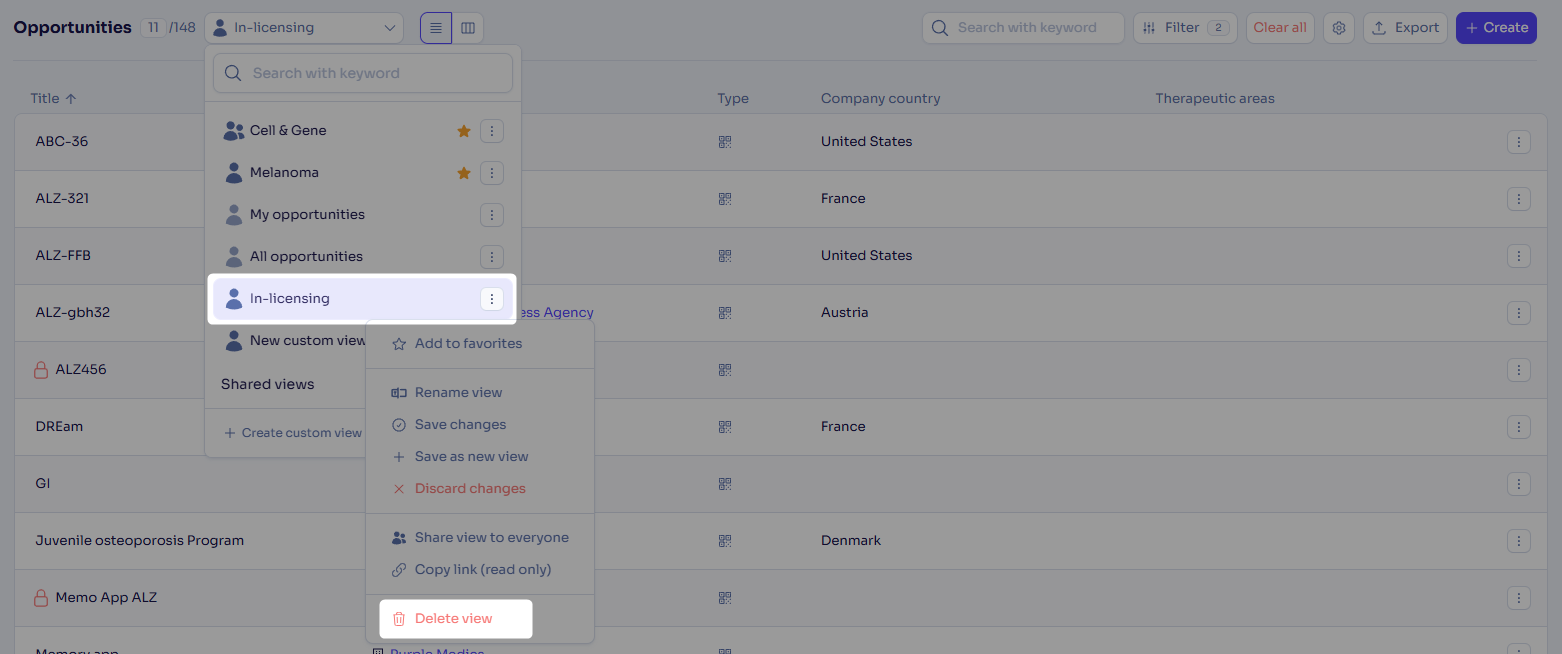Sort by Title column header

tap(53, 99)
